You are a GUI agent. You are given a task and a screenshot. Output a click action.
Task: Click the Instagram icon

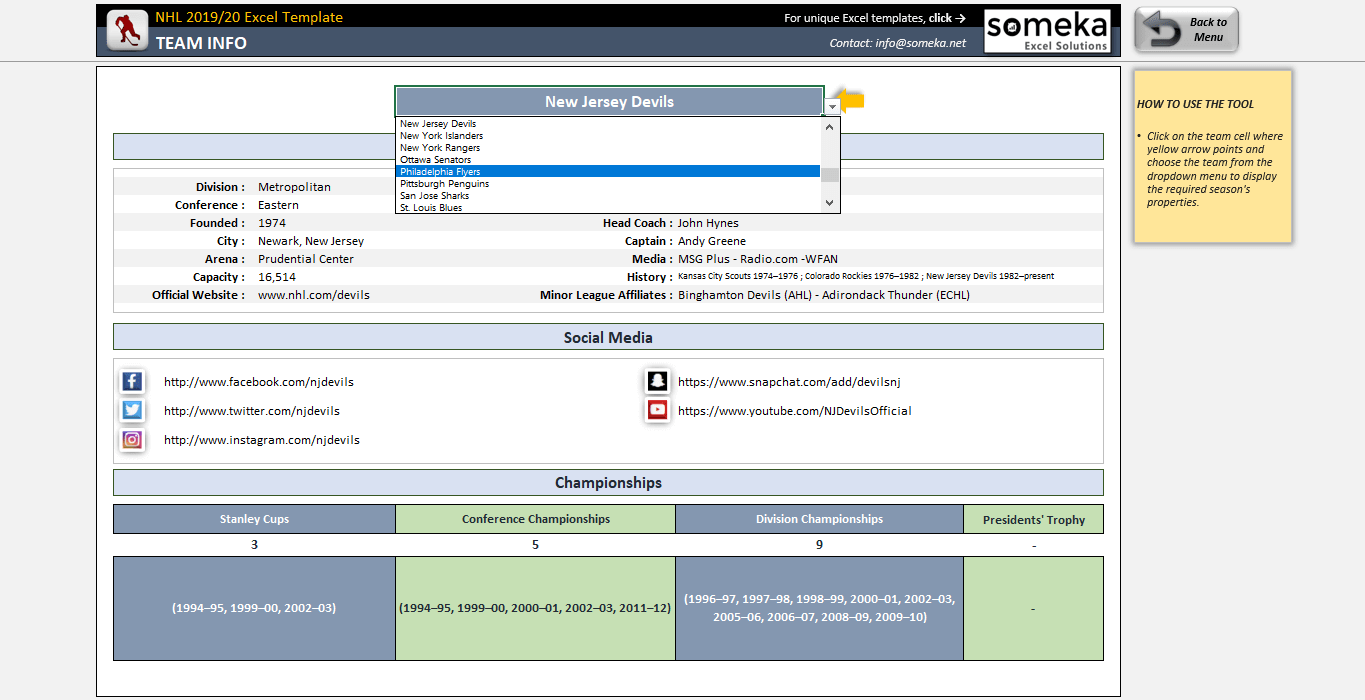point(132,440)
